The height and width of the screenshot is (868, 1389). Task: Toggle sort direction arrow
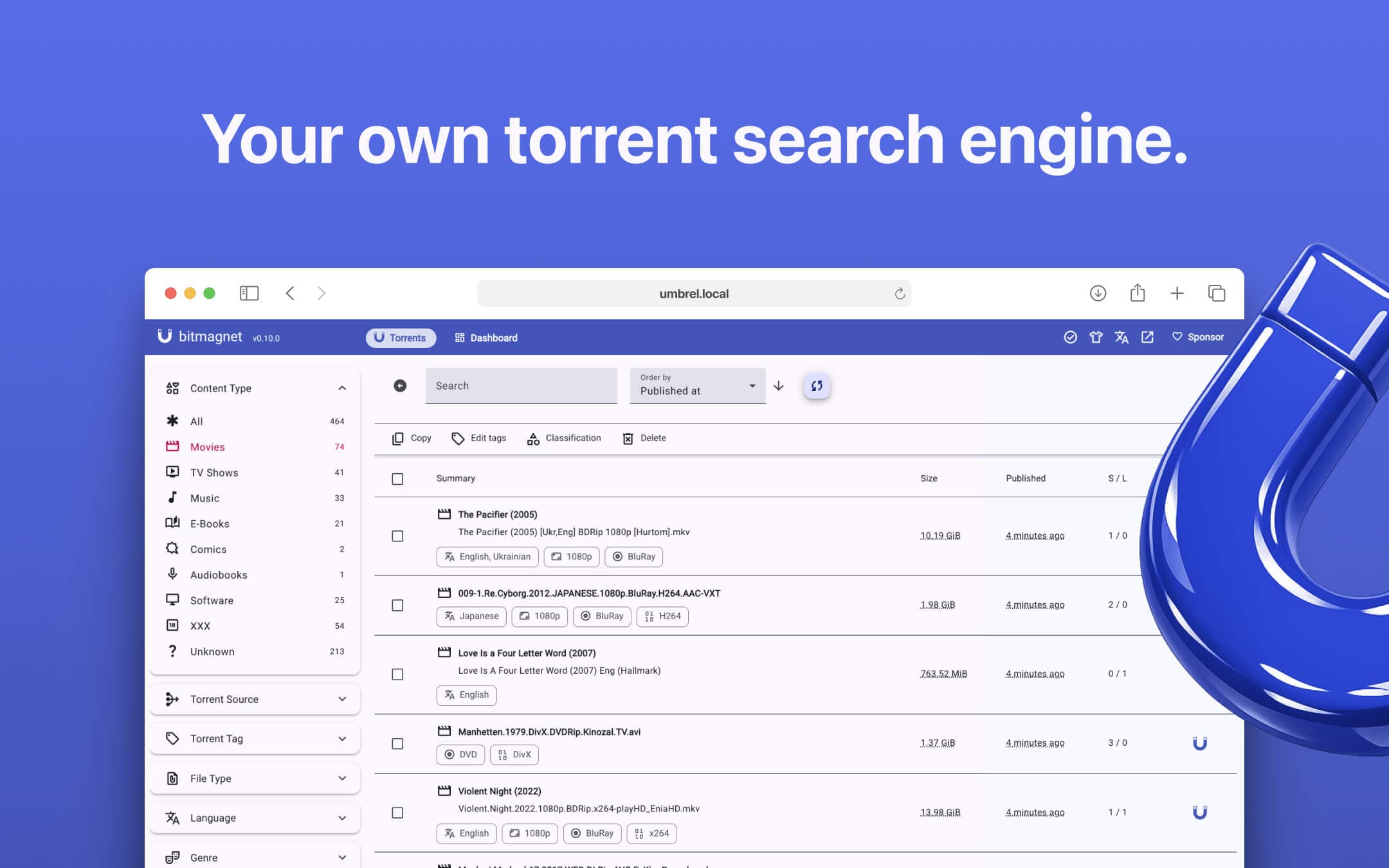779,386
